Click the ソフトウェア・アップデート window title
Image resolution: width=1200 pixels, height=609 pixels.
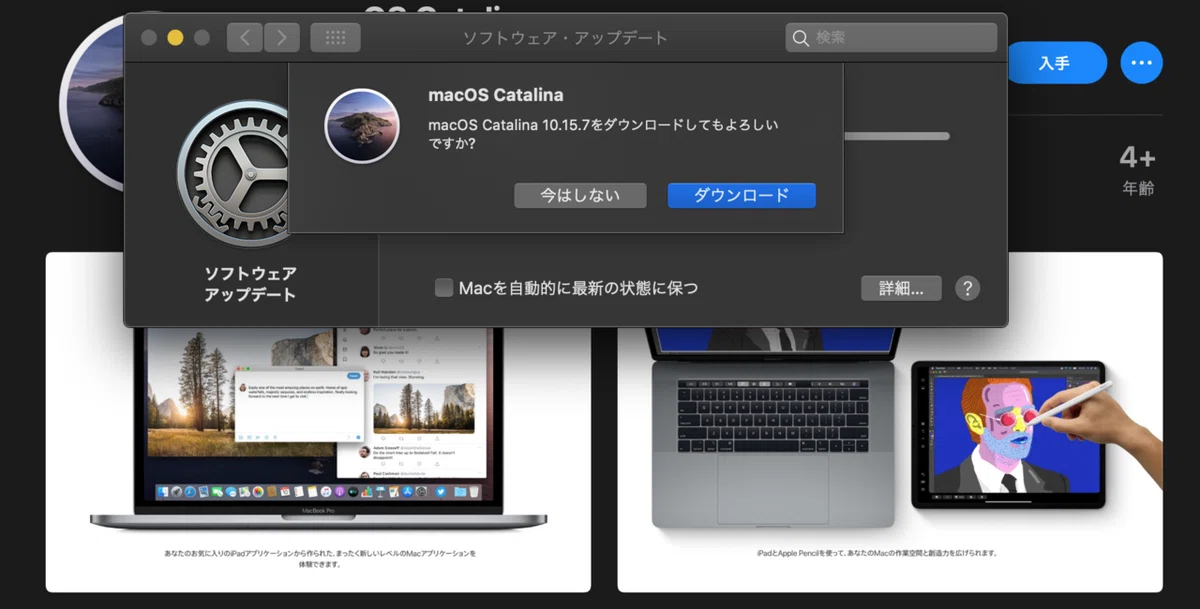coord(565,38)
